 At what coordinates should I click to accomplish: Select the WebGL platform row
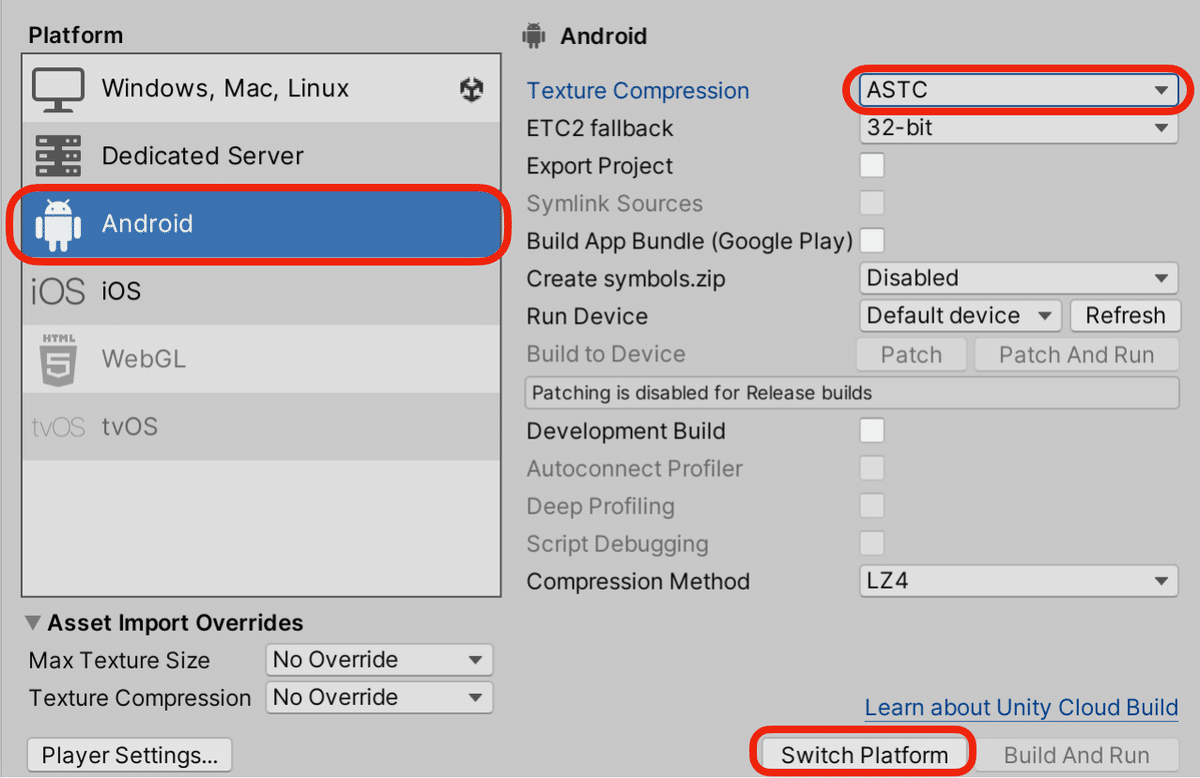tap(261, 359)
